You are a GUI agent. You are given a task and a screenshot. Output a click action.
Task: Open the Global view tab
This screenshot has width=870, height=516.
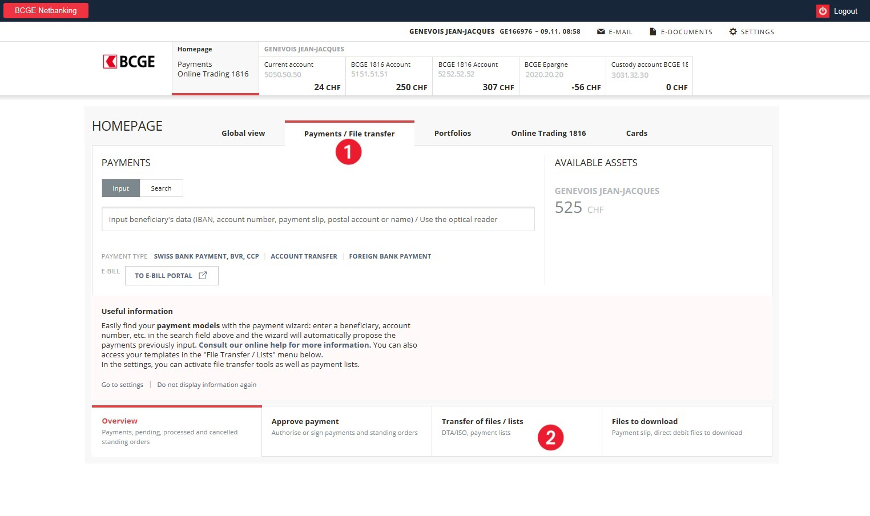point(243,133)
